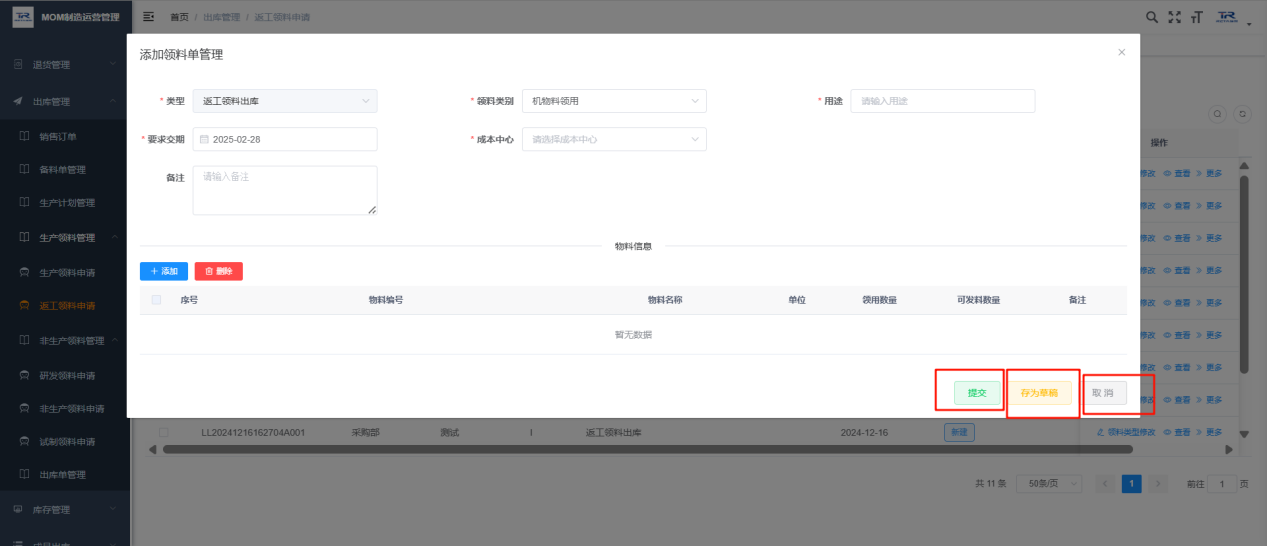1267x546 pixels.
Task: Toggle fullscreen icon in top header
Action: coord(1175,17)
